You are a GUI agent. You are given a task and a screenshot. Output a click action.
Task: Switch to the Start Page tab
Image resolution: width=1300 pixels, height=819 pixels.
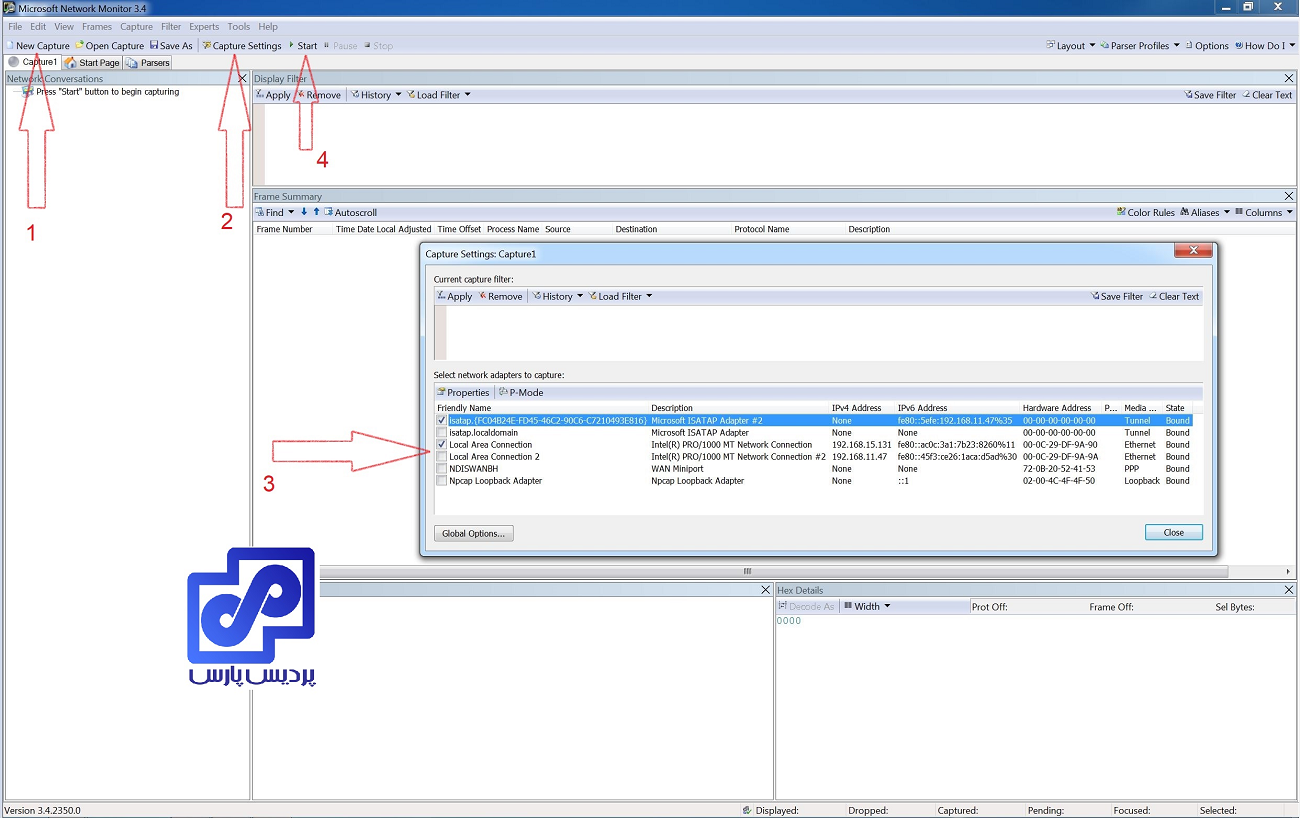click(92, 62)
